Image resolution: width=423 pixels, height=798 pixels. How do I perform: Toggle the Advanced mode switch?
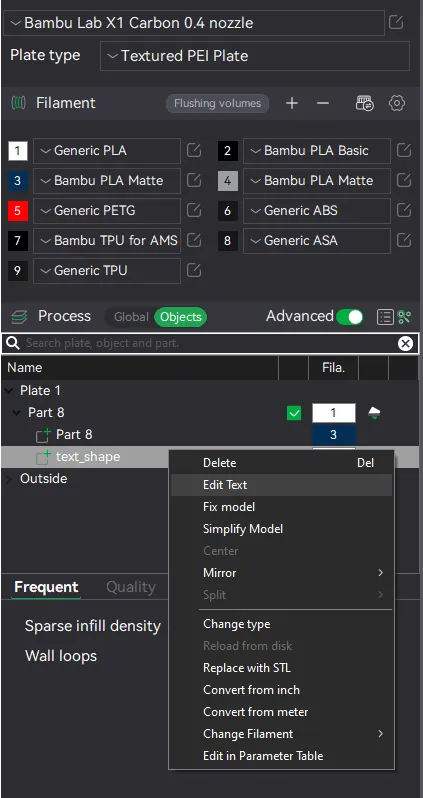(349, 317)
